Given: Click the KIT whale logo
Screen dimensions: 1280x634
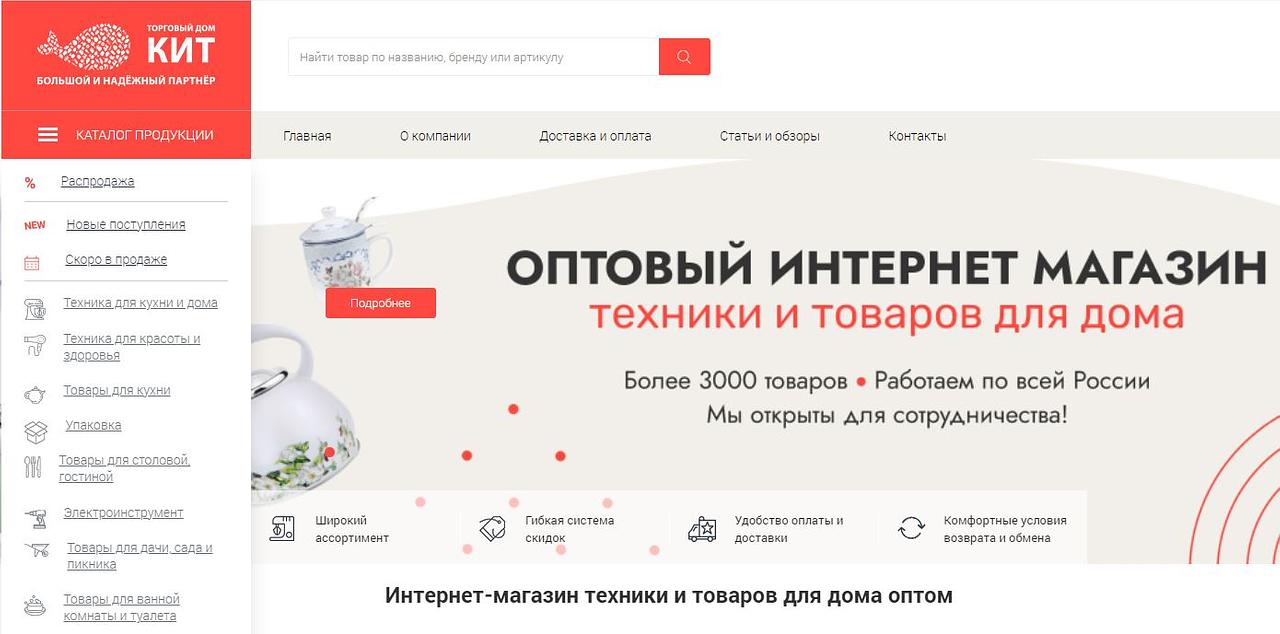Looking at the screenshot, I should coord(126,55).
